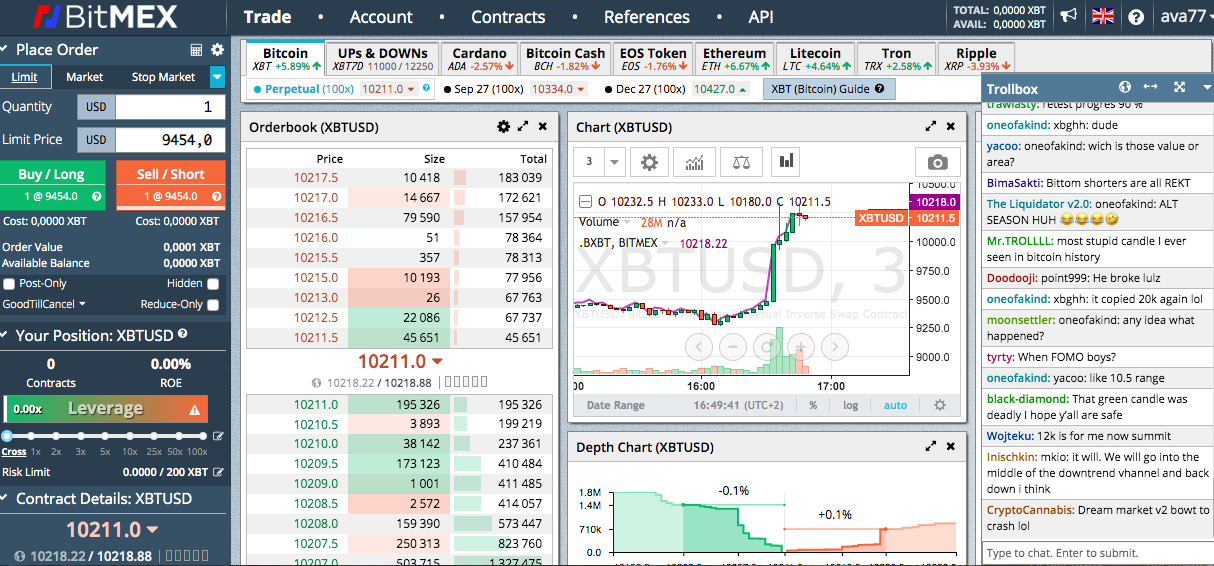Image resolution: width=1214 pixels, height=566 pixels.
Task: Click the compare scales icon in chart toolbar
Action: [741, 161]
